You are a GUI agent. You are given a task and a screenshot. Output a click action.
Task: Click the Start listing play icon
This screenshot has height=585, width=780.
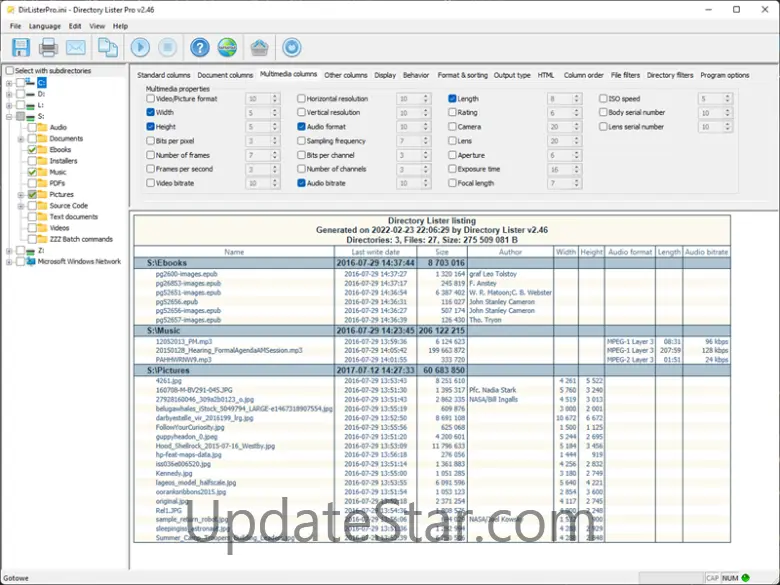(140, 48)
